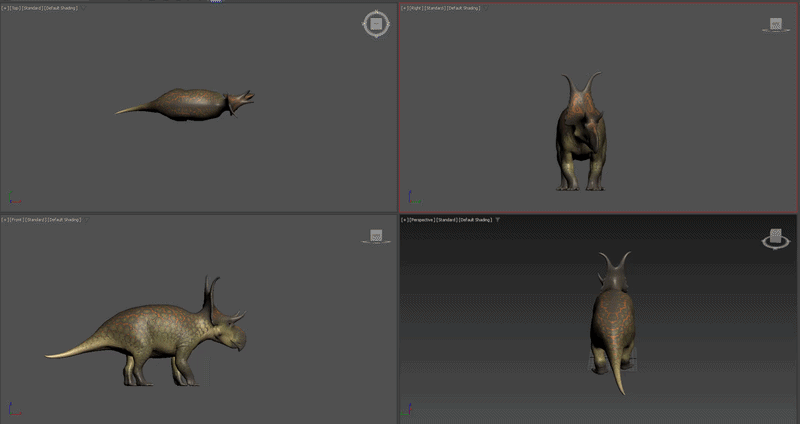Screen dimensions: 800x424
Task: Click the ViewCube in the Top viewport
Action: pos(377,23)
